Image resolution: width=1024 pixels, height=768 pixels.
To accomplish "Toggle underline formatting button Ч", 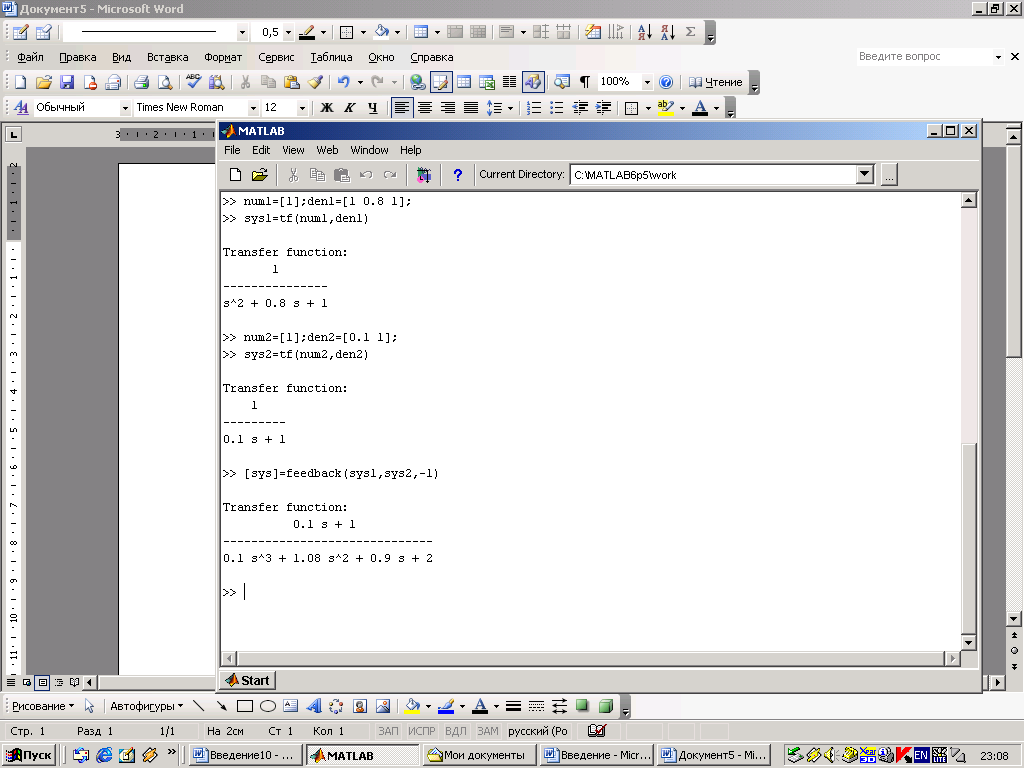I will pos(373,108).
